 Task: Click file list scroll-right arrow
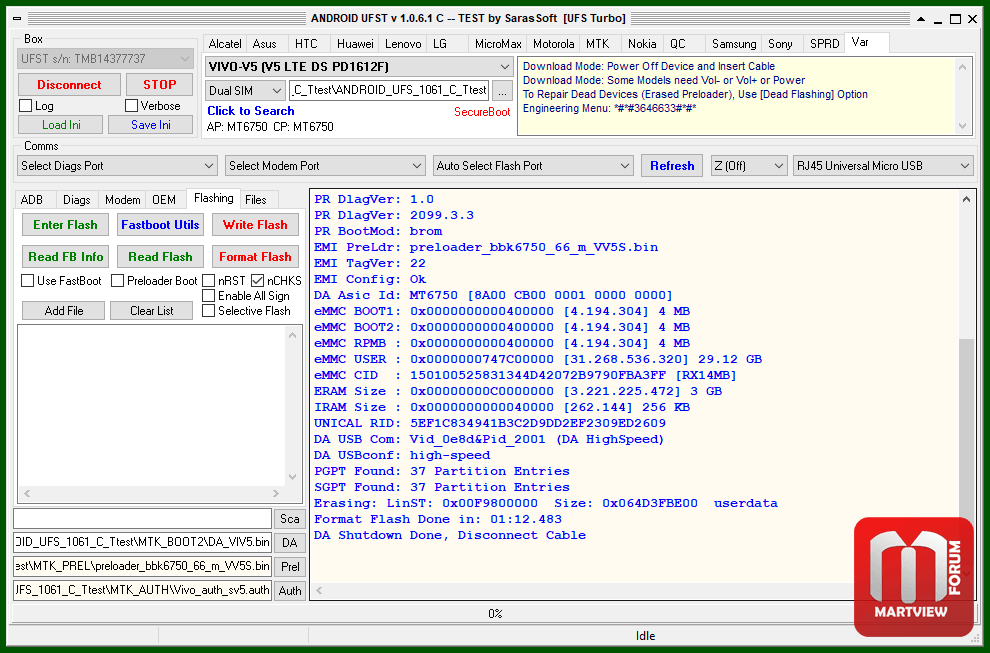(x=276, y=493)
